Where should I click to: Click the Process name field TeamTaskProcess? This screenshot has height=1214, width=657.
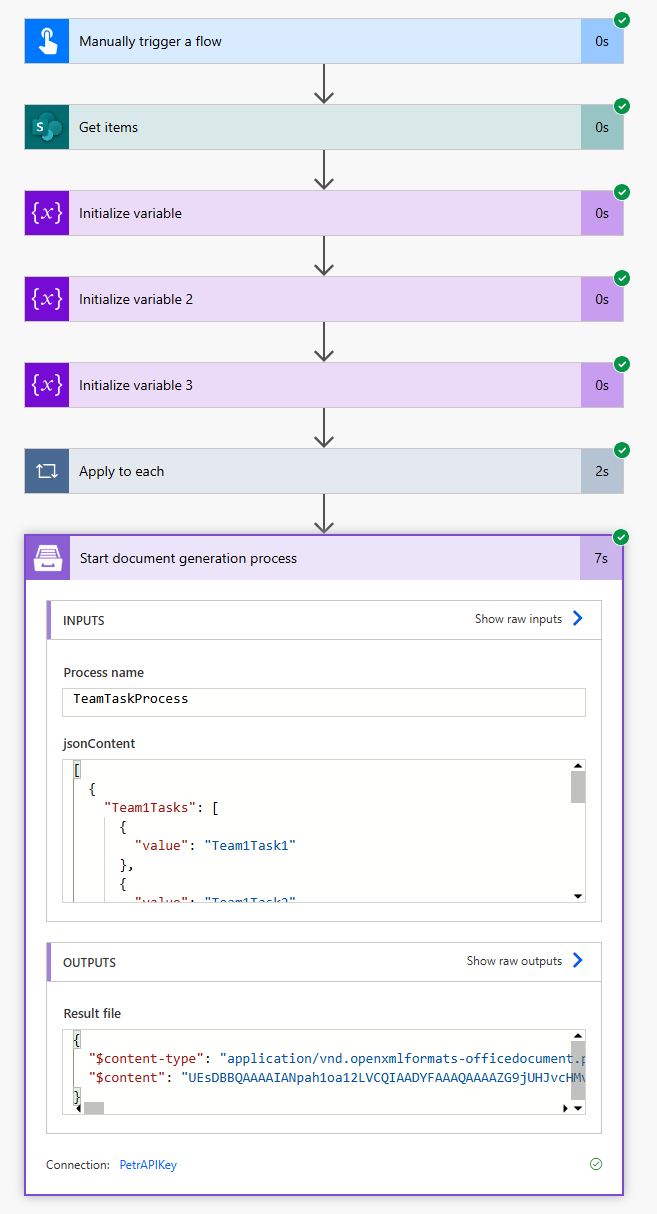pyautogui.click(x=324, y=699)
